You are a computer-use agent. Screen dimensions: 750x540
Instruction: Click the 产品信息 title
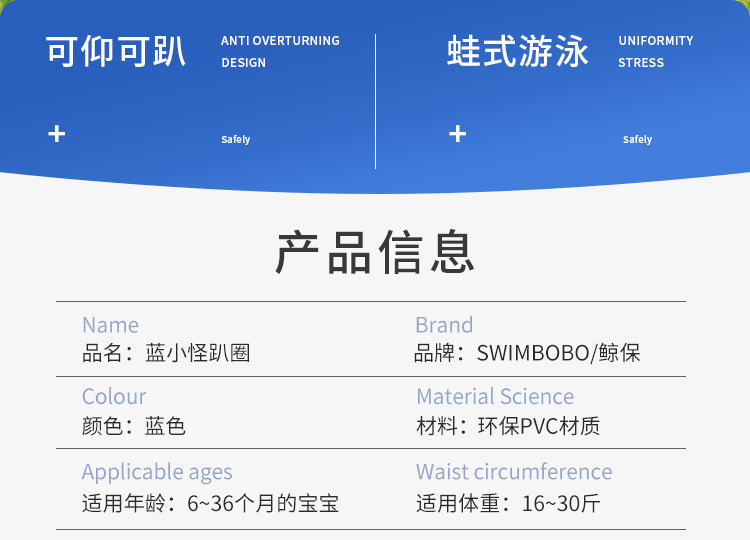(375, 252)
